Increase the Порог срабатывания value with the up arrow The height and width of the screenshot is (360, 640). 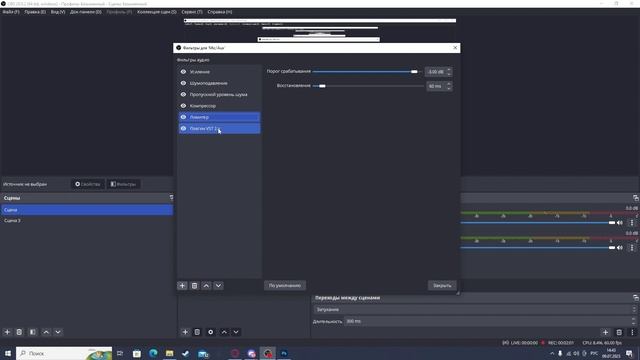pyautogui.click(x=449, y=69)
